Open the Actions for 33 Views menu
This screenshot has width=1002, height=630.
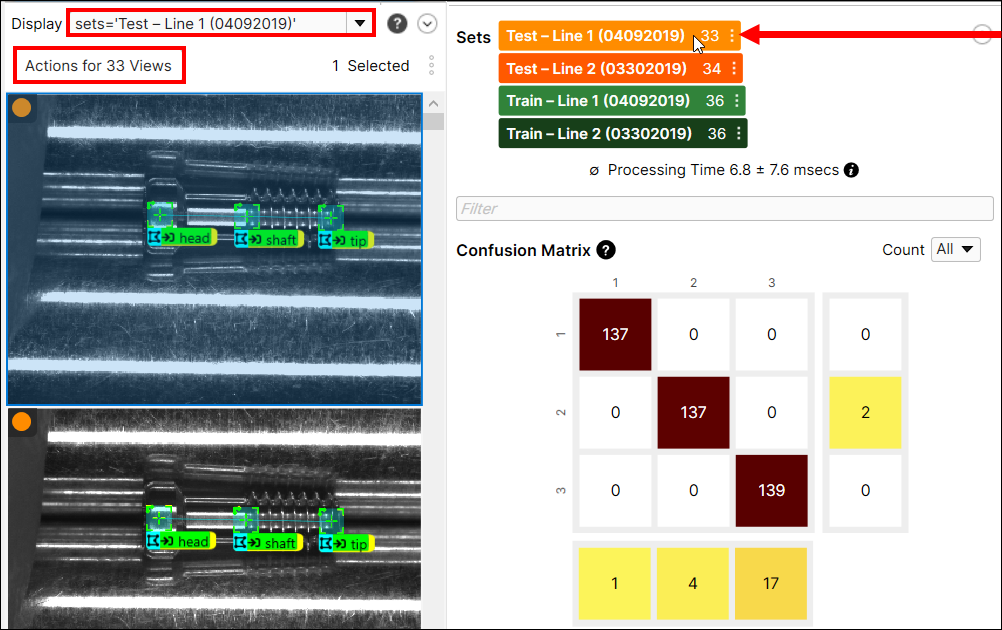98,66
